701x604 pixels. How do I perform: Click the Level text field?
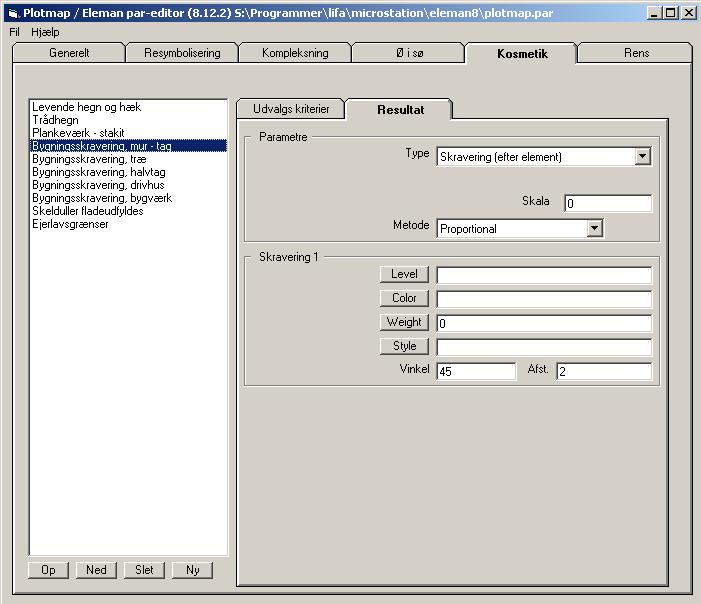tap(544, 275)
